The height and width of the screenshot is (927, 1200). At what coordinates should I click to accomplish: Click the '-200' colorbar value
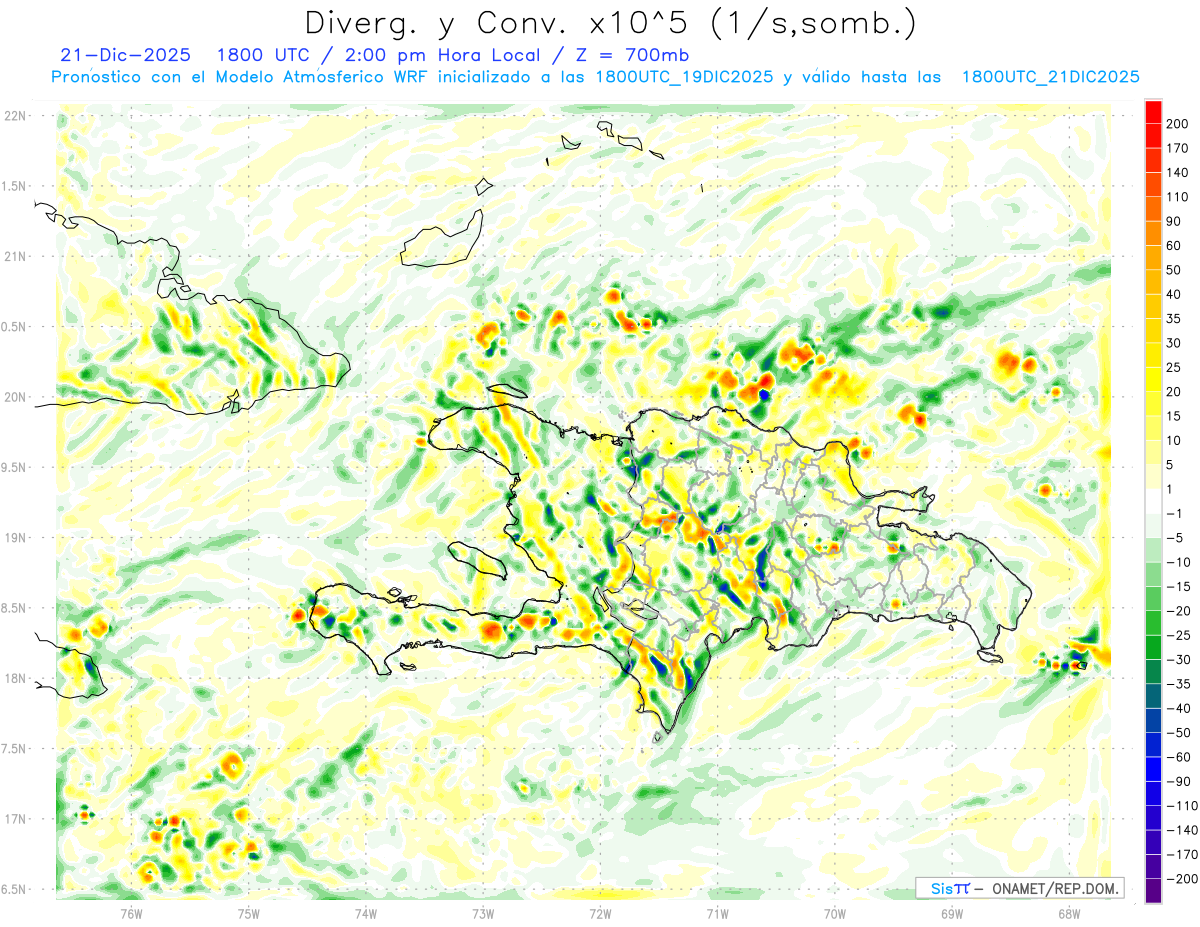pyautogui.click(x=1182, y=878)
